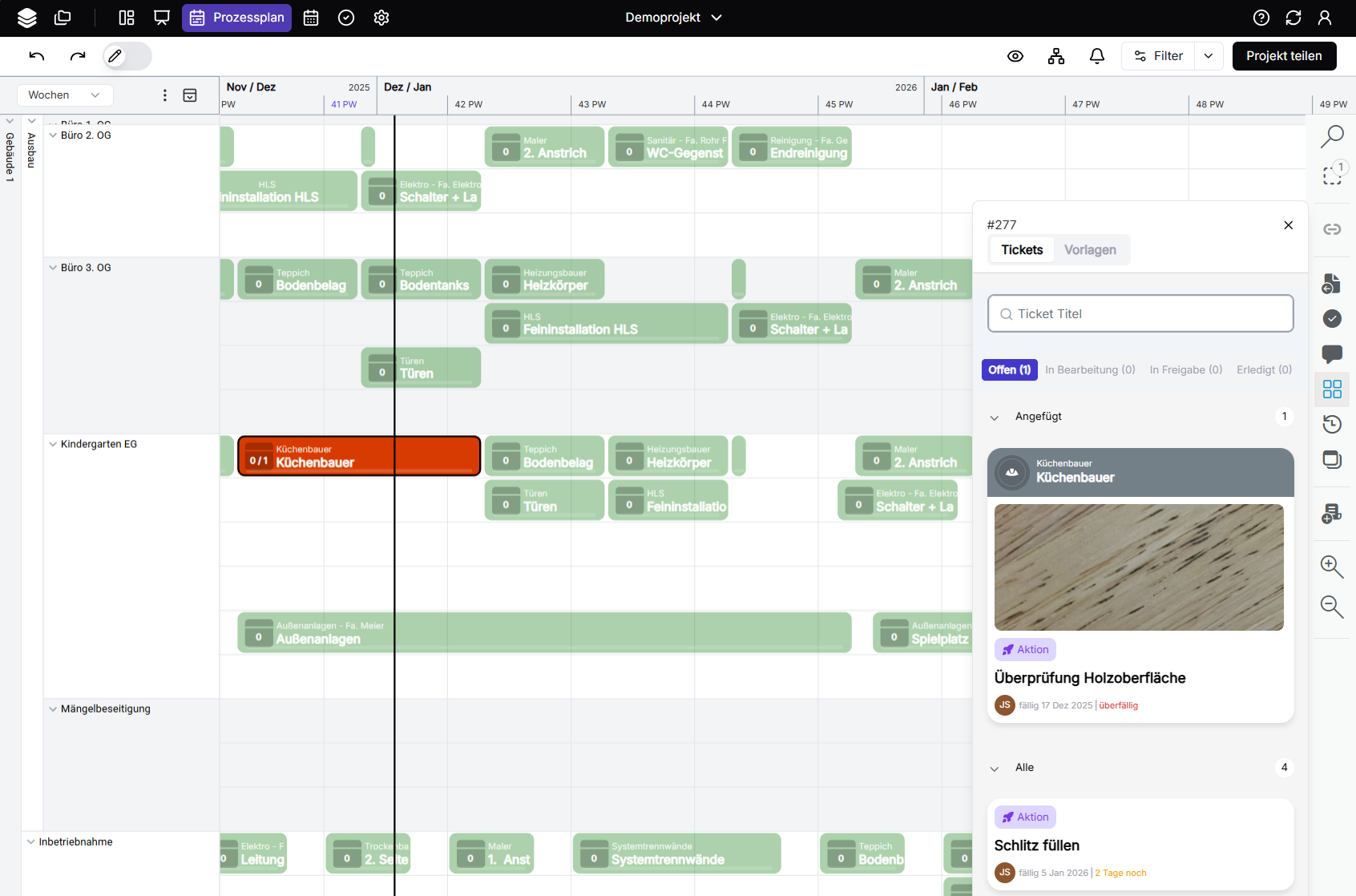Click the Filter button
The width and height of the screenshot is (1356, 896).
1158,56
